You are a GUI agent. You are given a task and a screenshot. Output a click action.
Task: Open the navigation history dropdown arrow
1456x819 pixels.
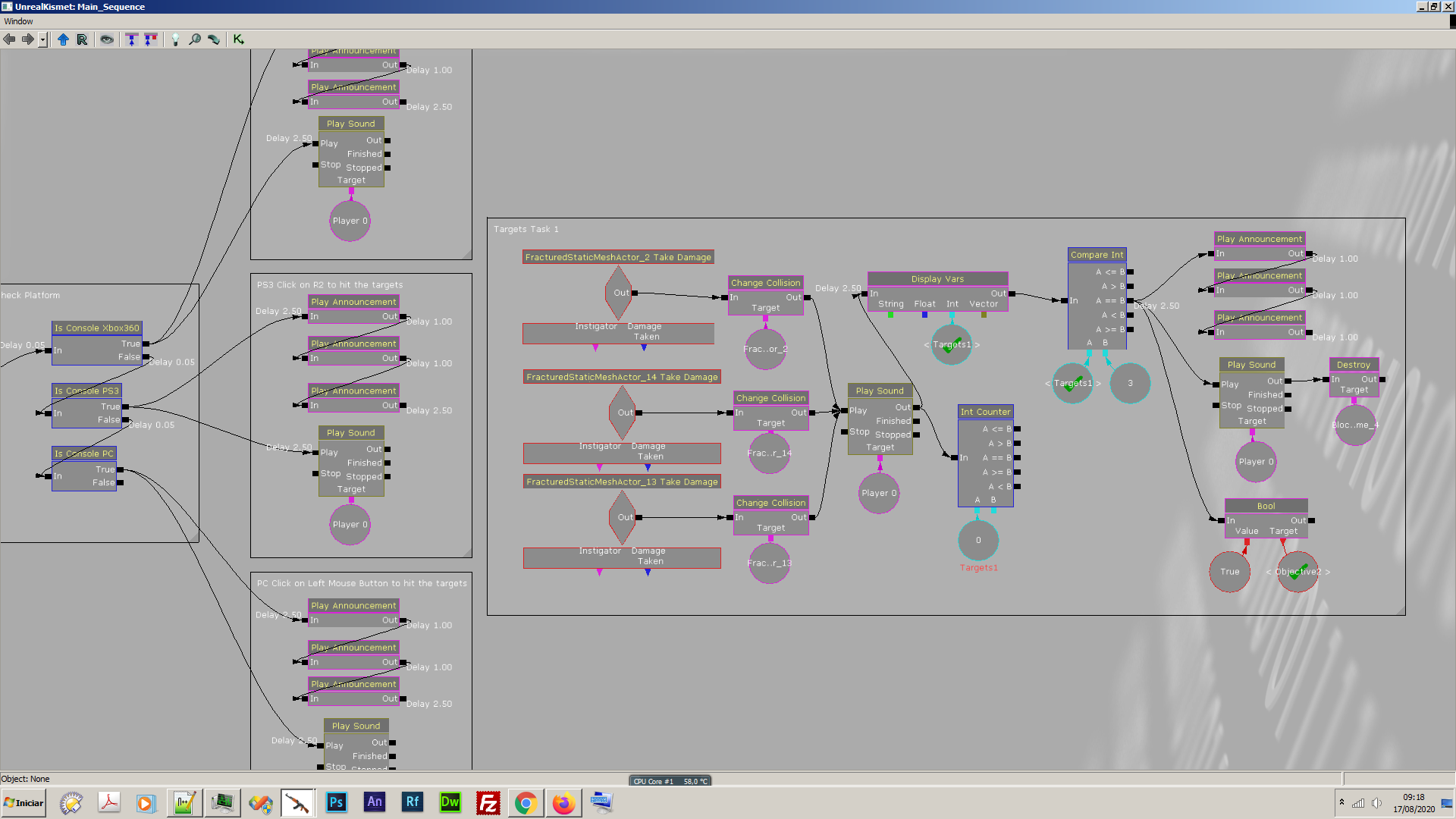(43, 39)
